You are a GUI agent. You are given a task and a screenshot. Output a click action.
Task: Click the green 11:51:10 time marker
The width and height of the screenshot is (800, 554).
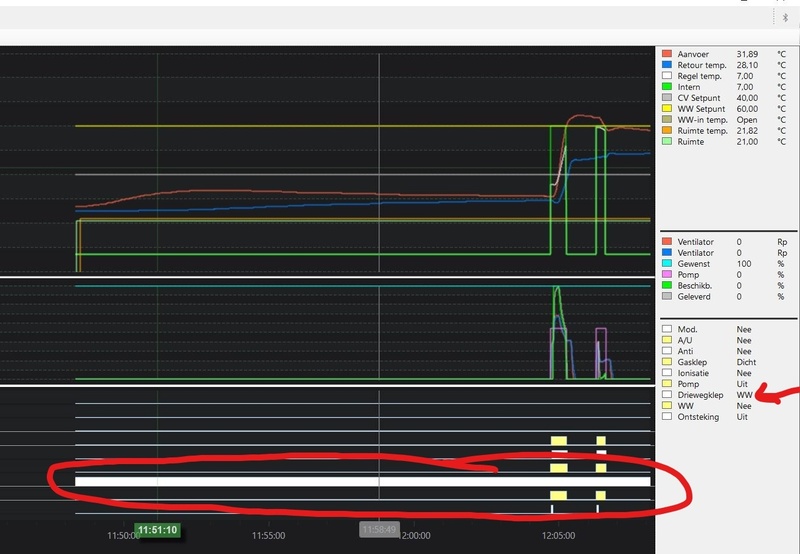(158, 530)
